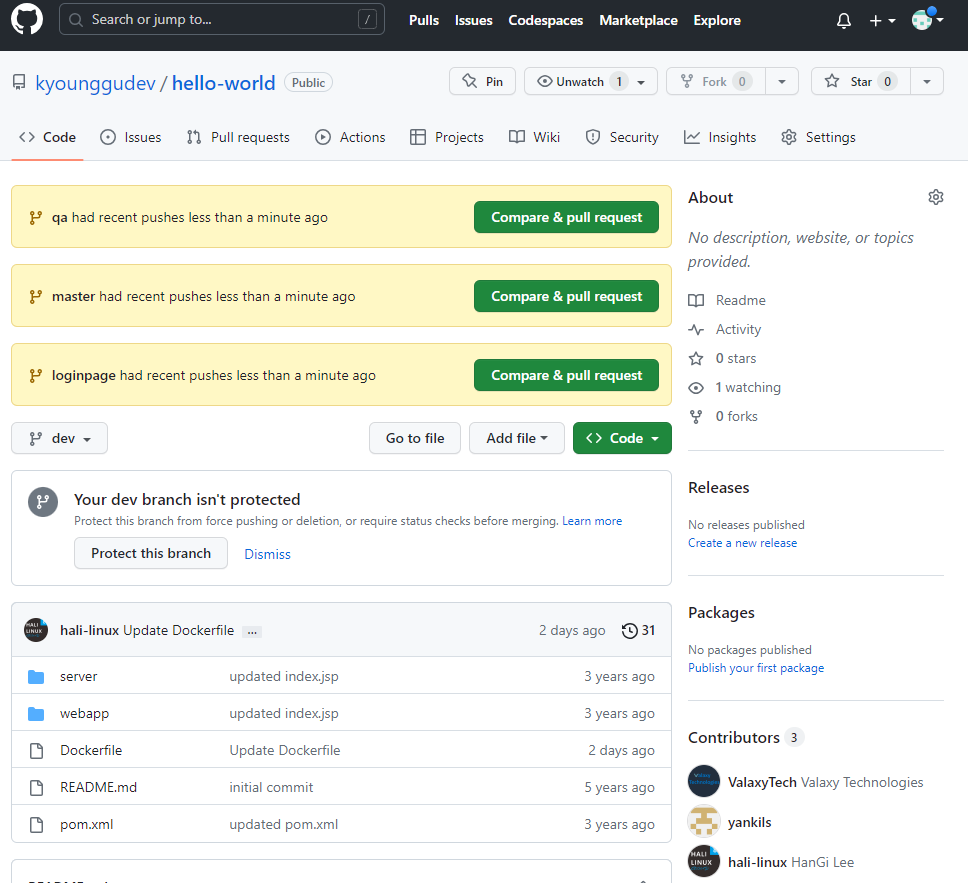Switch to the repository Settings tab

pos(818,137)
